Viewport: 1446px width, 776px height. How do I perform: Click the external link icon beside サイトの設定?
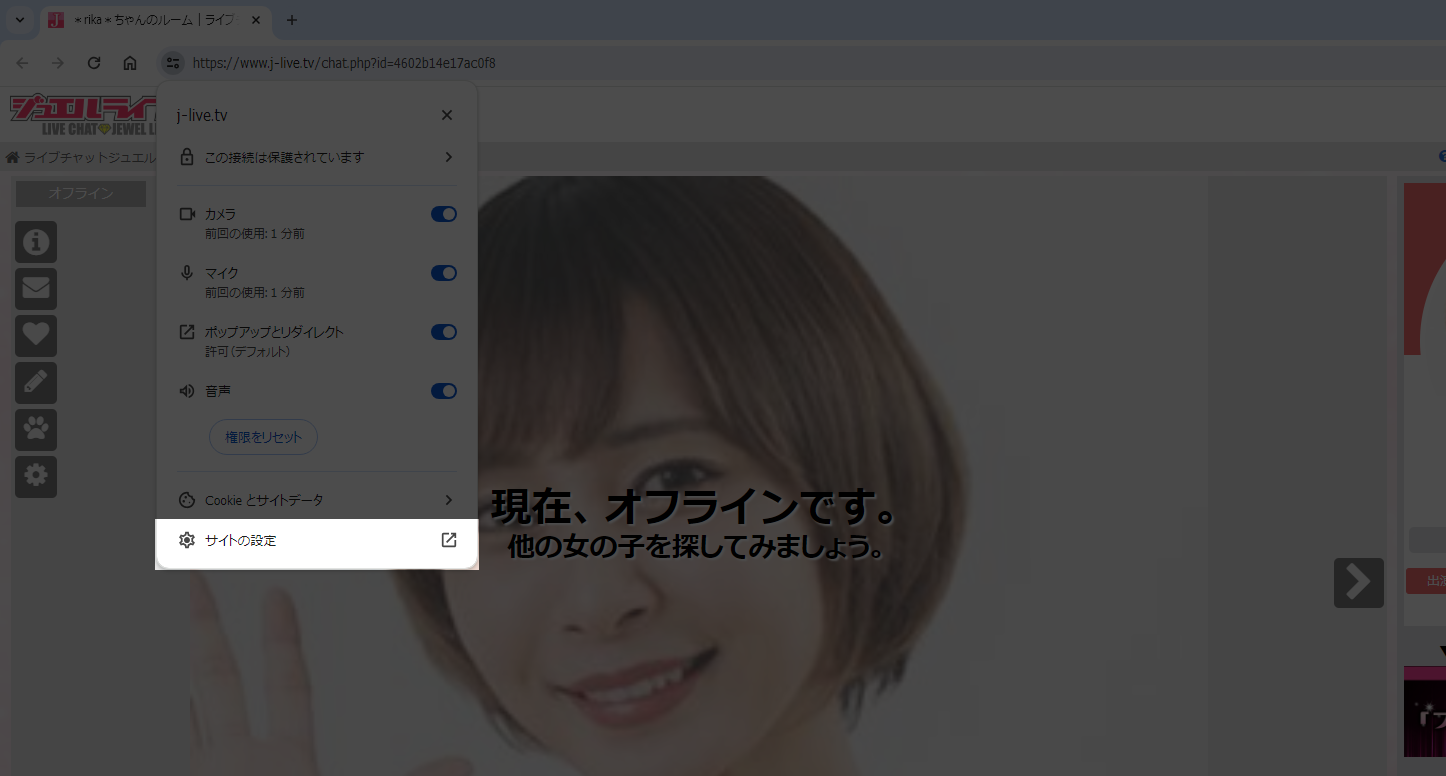click(x=449, y=540)
